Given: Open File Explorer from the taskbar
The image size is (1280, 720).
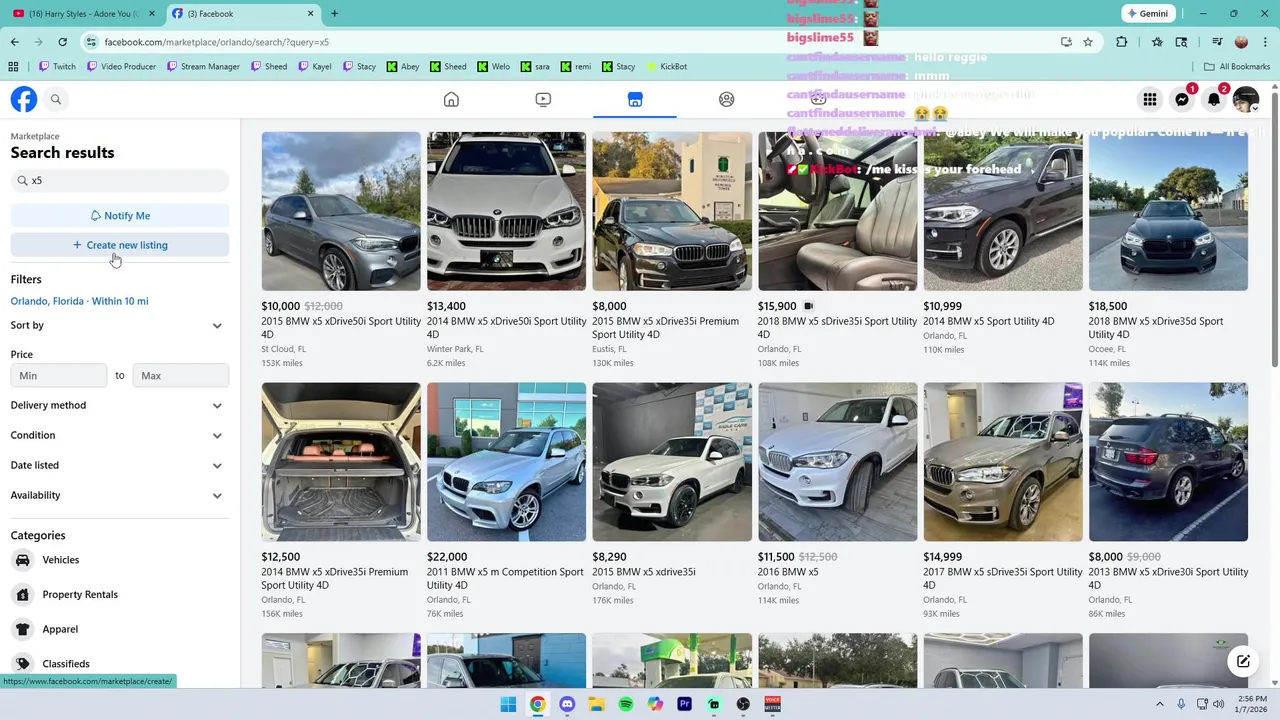Looking at the screenshot, I should (596, 704).
